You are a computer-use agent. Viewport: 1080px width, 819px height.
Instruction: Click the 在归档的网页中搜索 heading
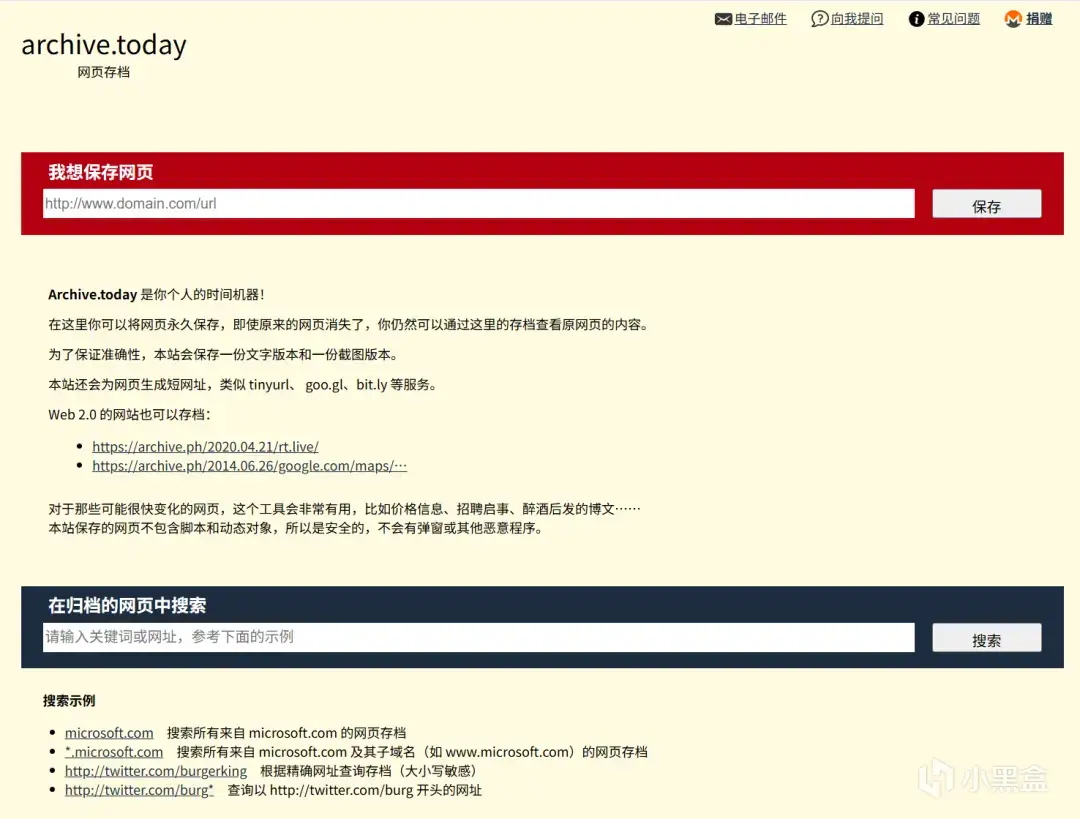(127, 605)
